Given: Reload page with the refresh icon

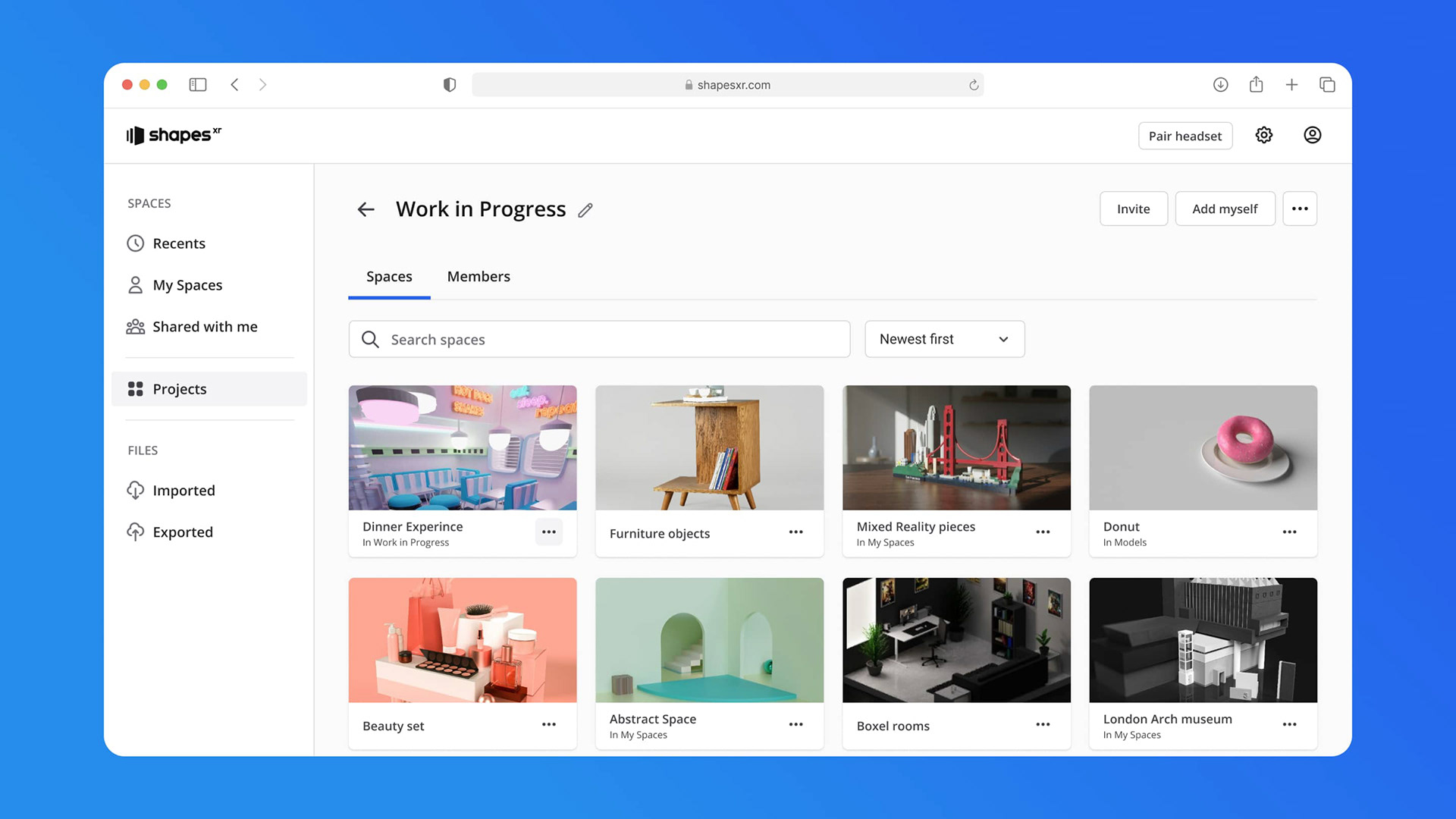Looking at the screenshot, I should pyautogui.click(x=974, y=85).
